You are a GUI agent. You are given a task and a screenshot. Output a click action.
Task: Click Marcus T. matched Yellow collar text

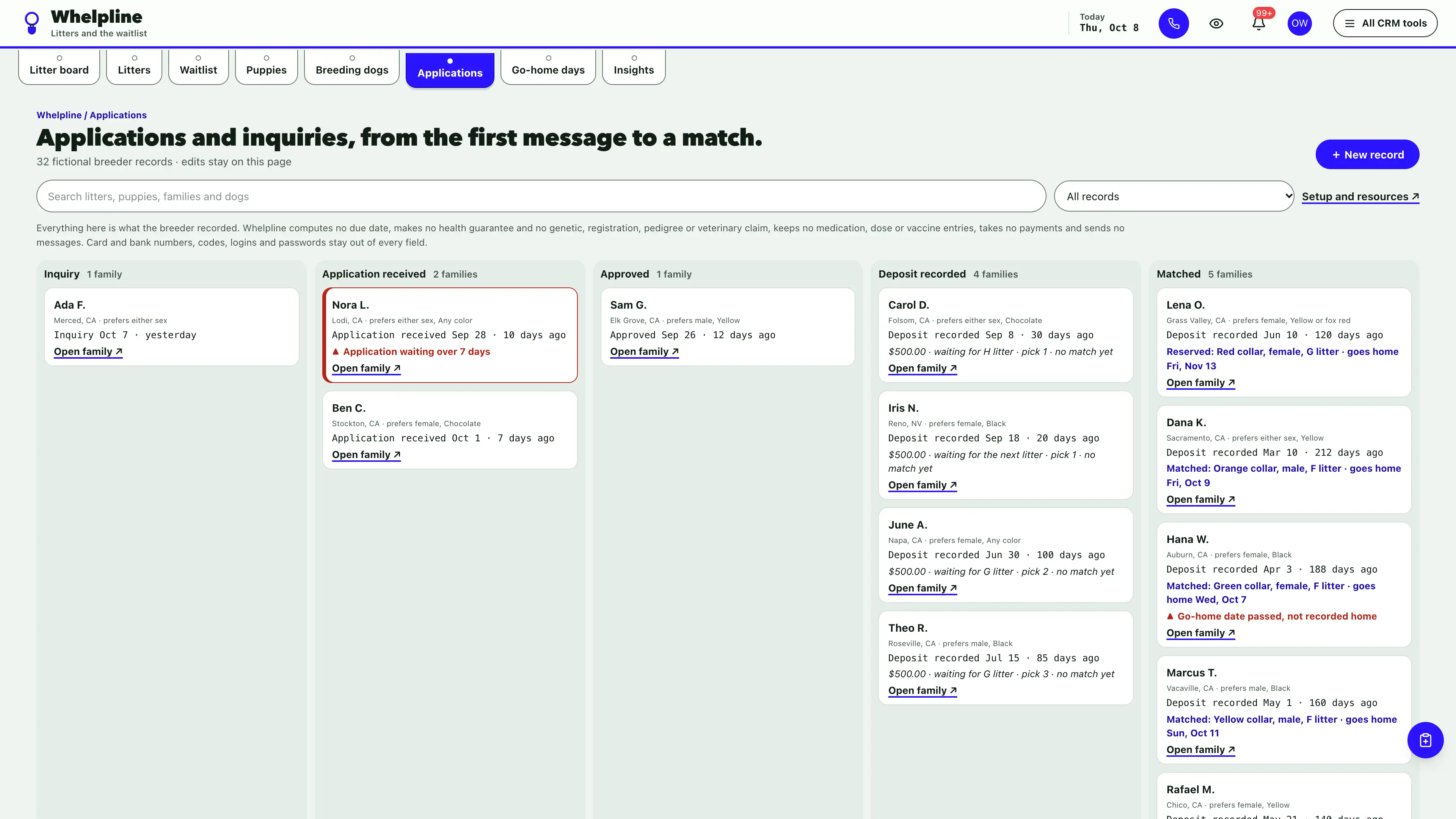point(1281,726)
